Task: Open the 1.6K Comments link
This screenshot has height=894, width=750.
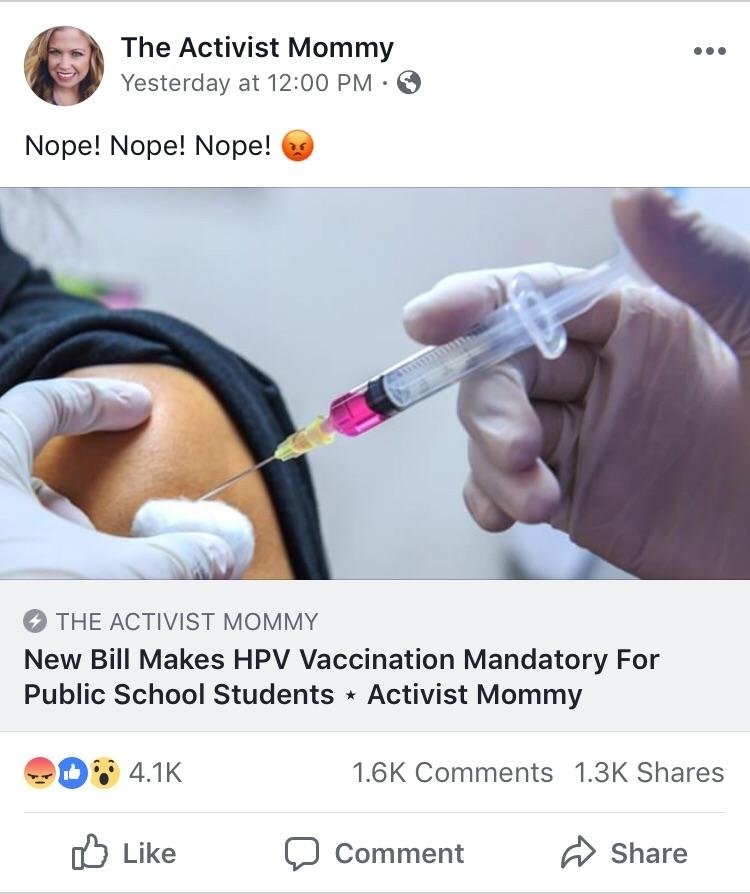Action: point(452,773)
